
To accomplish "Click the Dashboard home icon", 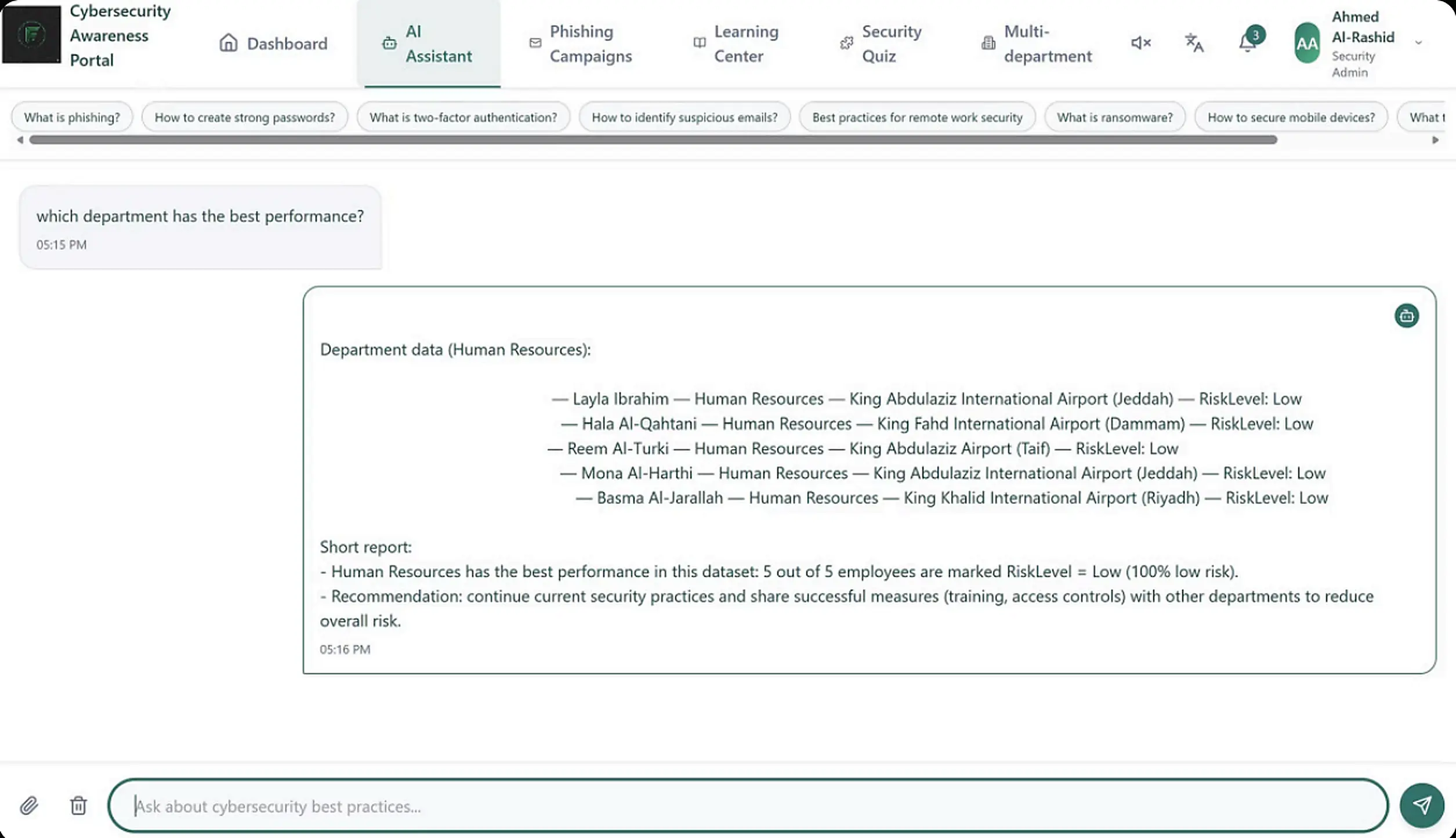I will (229, 43).
